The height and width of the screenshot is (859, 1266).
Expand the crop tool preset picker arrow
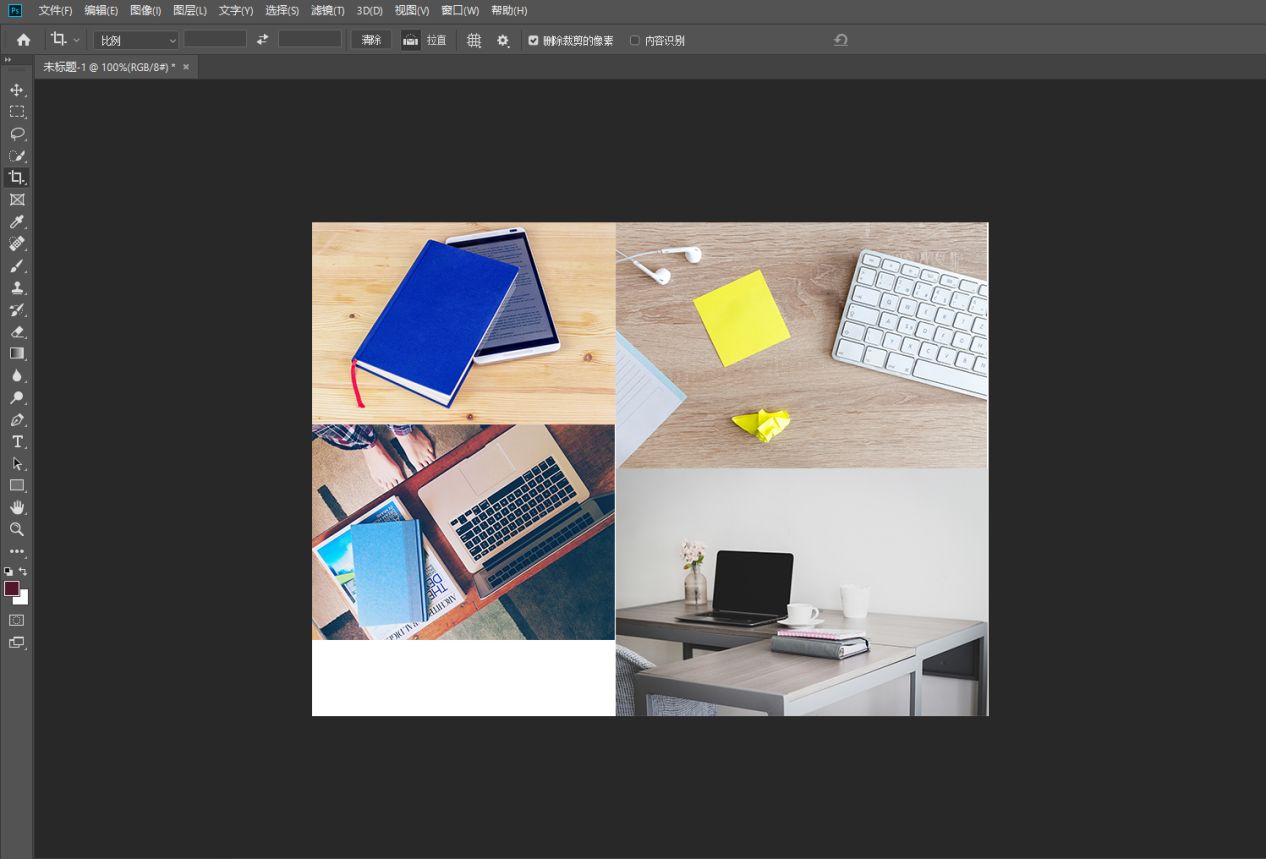tap(77, 41)
